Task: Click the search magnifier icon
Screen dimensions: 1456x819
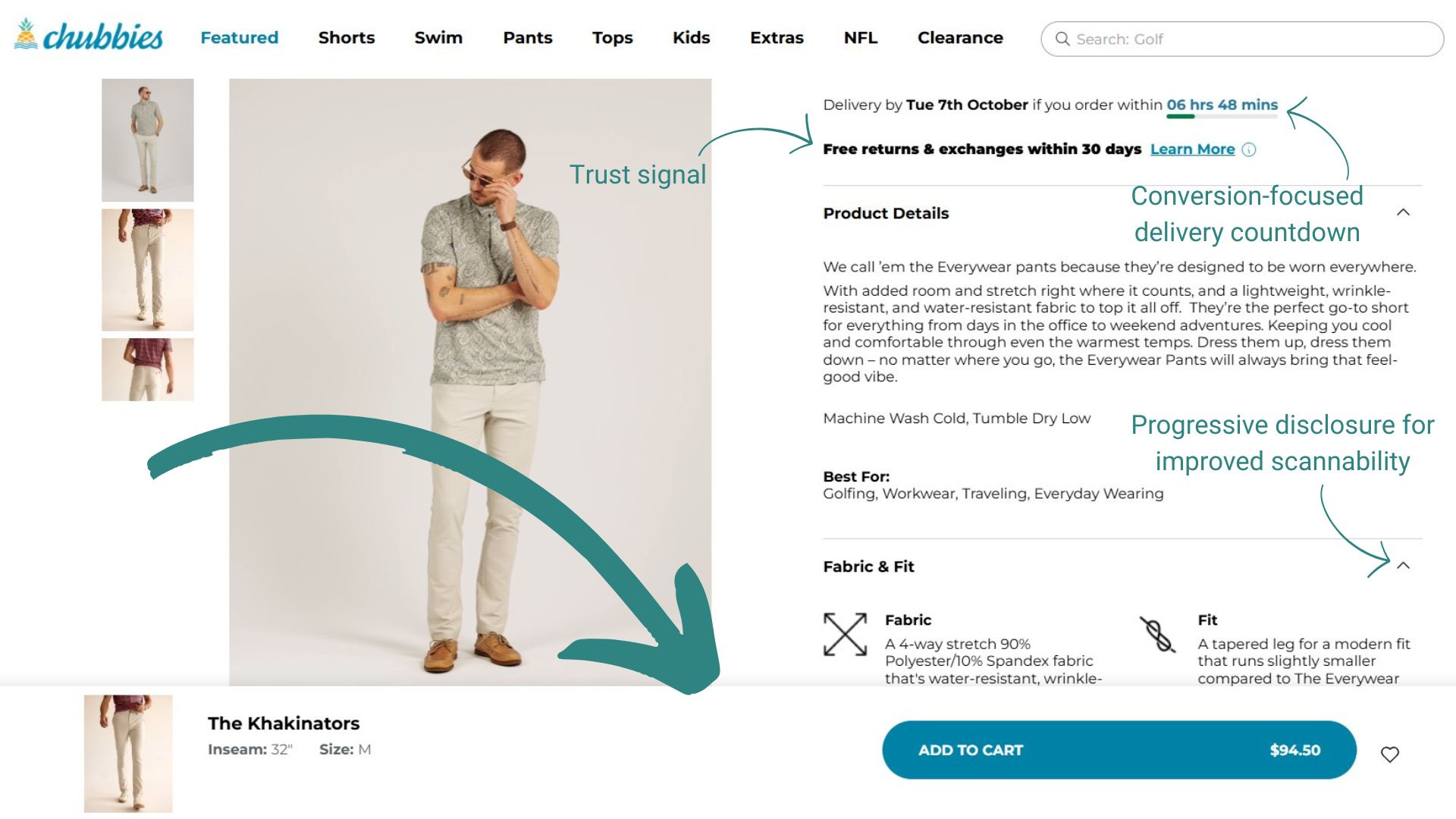Action: point(1062,39)
